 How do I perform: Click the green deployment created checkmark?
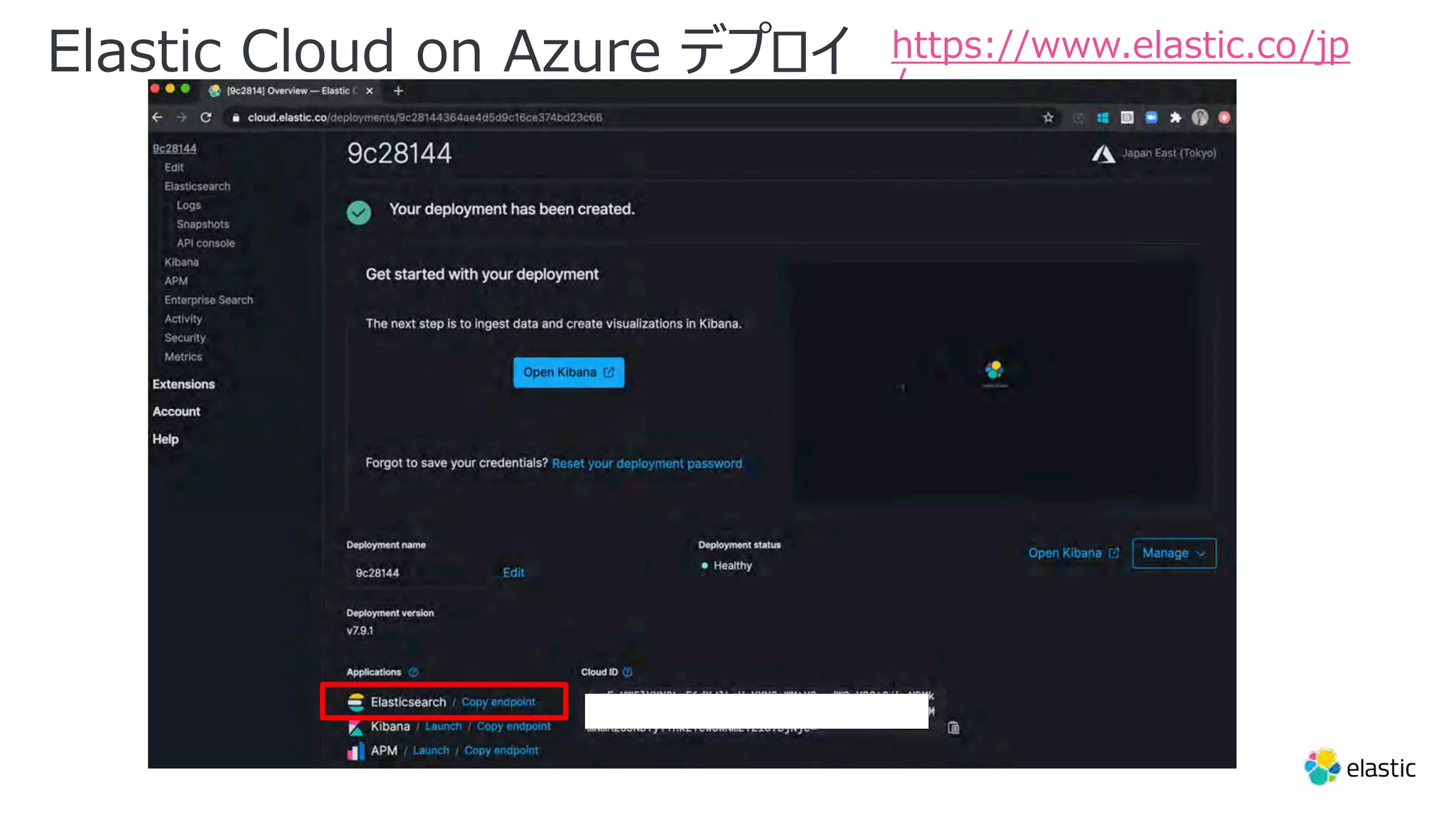pos(359,213)
